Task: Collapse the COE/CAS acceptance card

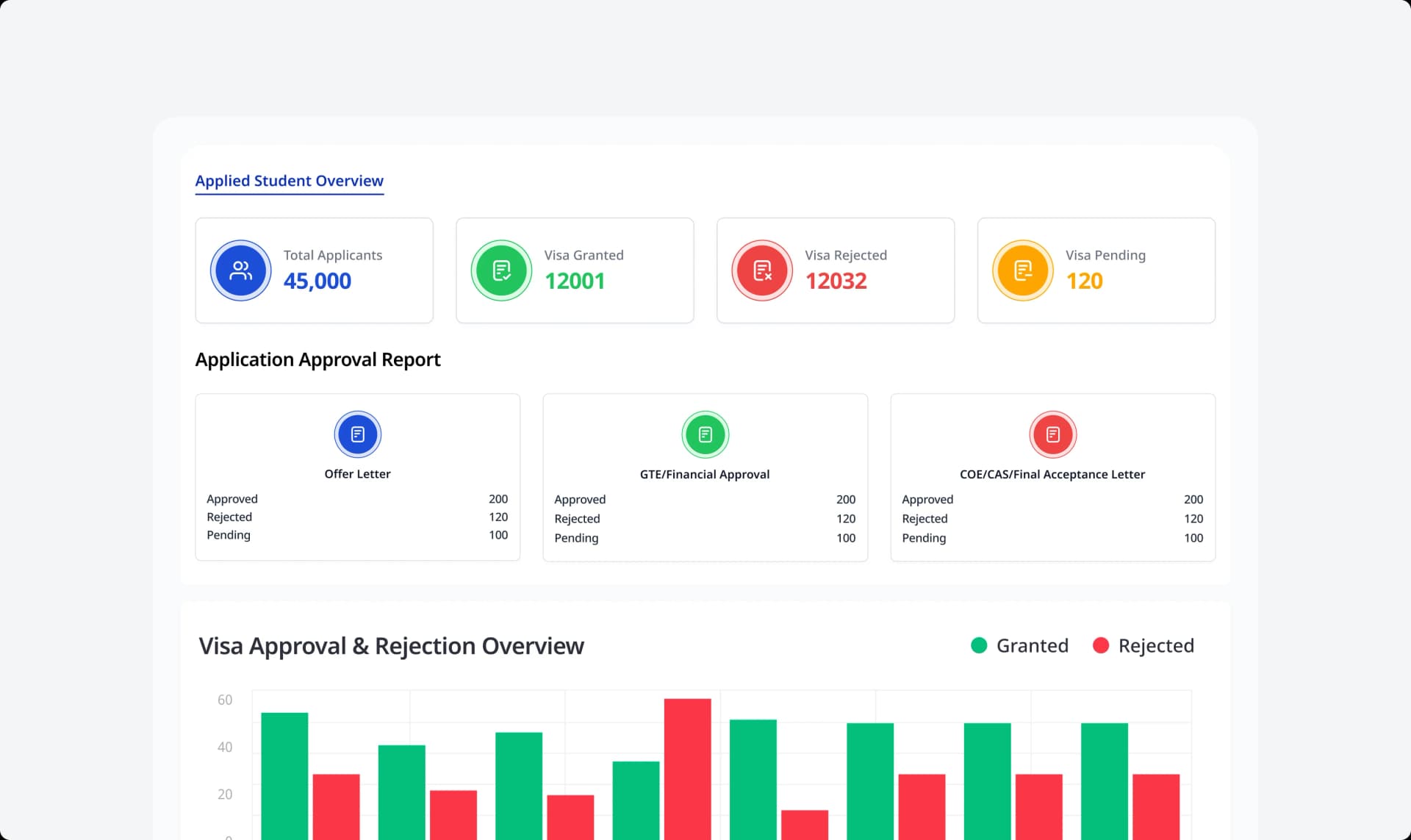Action: [1052, 477]
